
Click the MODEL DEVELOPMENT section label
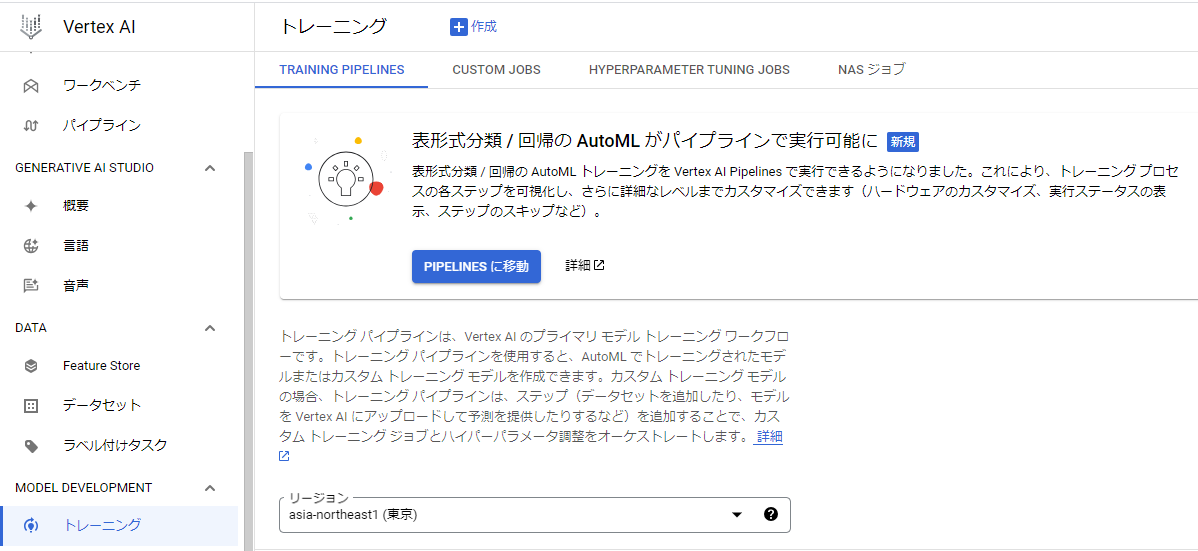click(84, 488)
